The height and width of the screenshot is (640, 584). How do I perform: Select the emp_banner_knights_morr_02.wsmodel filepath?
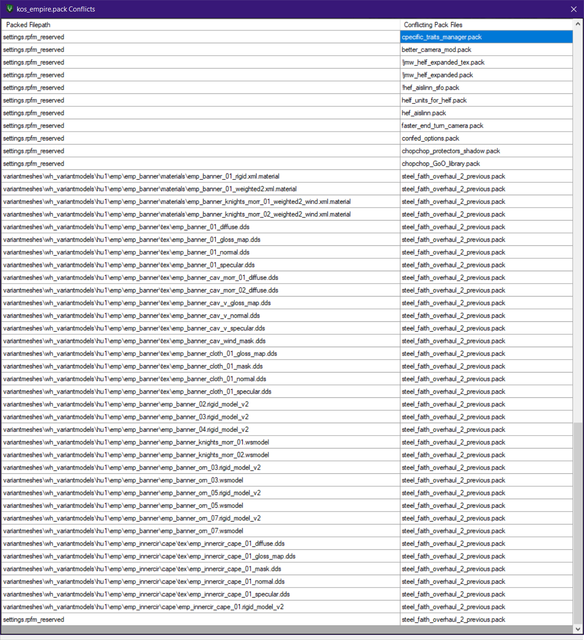(200, 455)
